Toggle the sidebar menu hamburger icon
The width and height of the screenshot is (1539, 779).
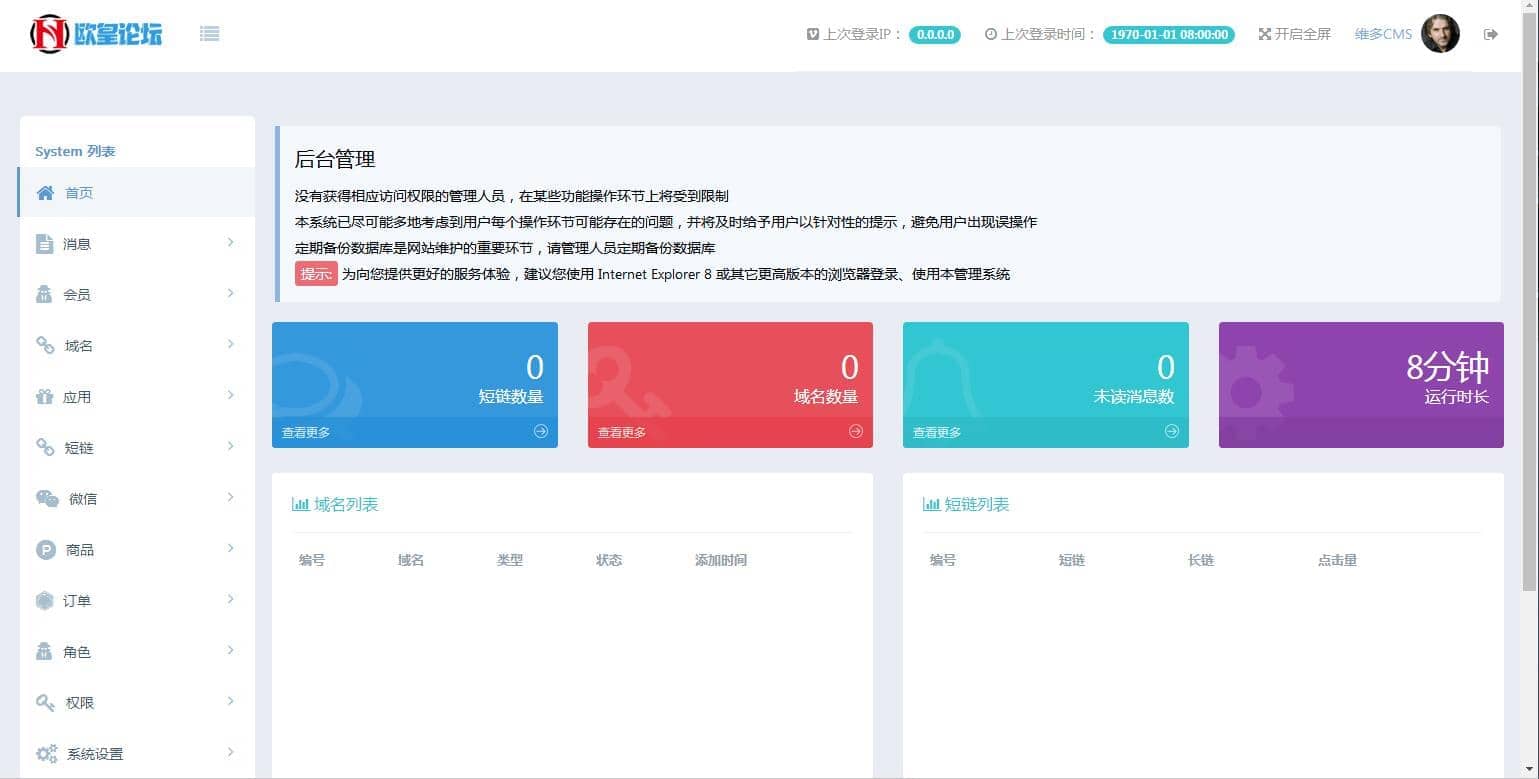pos(209,34)
